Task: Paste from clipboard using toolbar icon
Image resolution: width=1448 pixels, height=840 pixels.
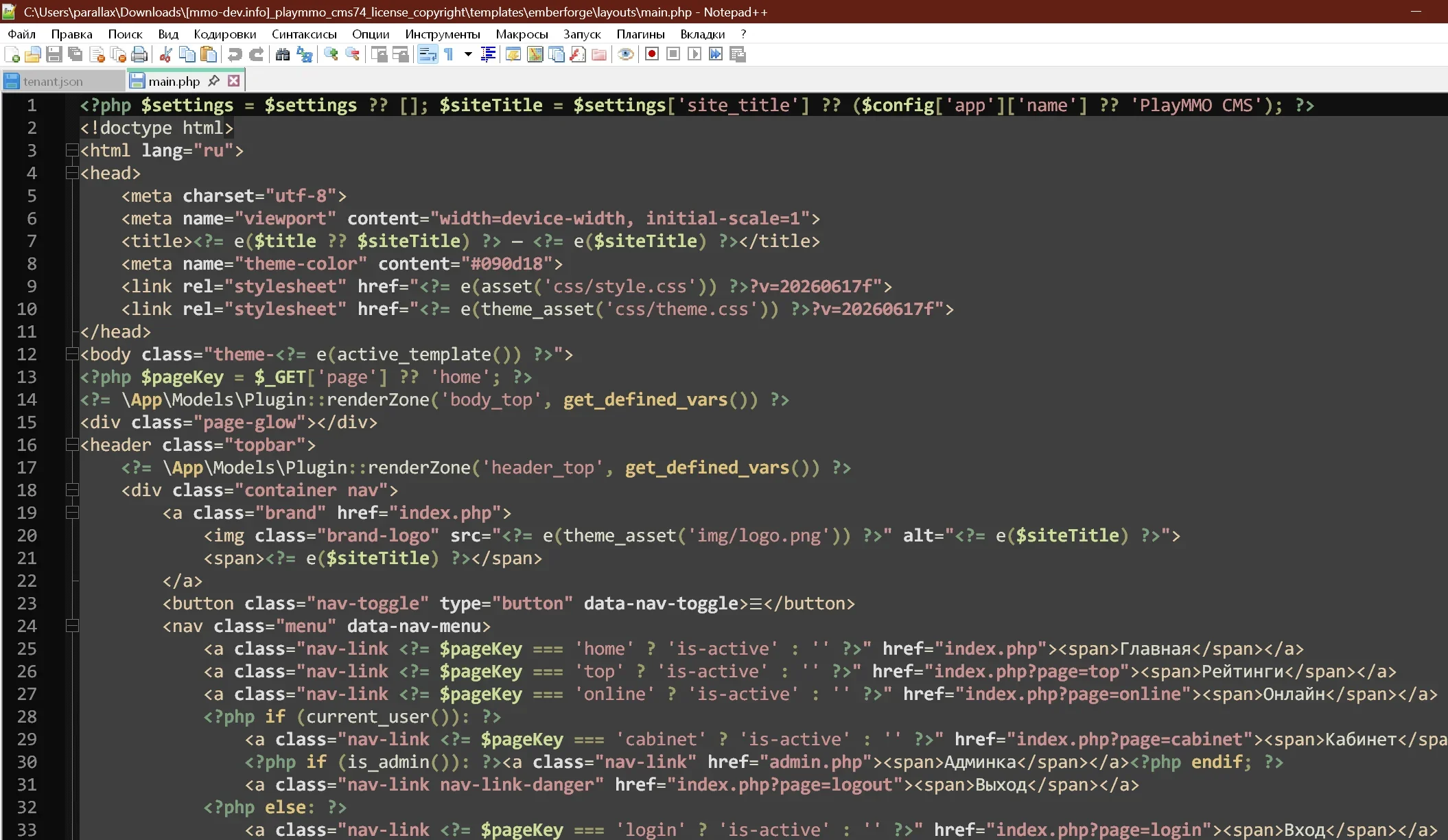Action: (x=208, y=55)
